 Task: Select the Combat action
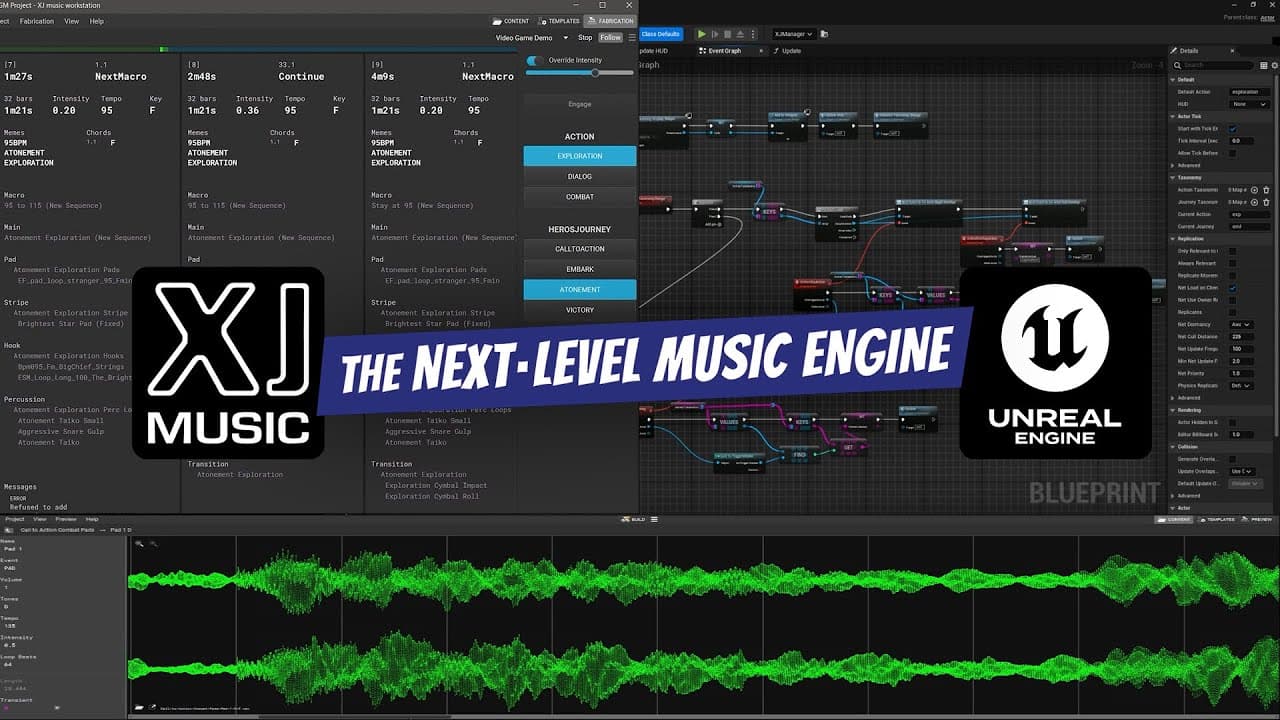[580, 197]
